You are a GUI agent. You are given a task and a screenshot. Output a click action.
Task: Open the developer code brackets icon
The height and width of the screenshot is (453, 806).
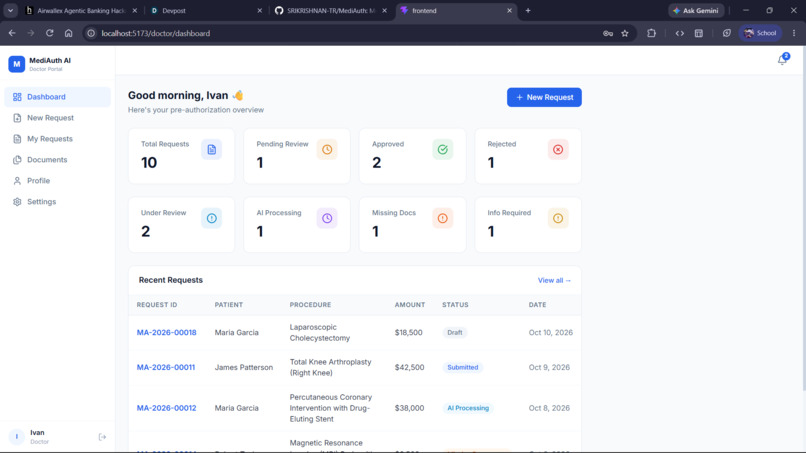680,33
